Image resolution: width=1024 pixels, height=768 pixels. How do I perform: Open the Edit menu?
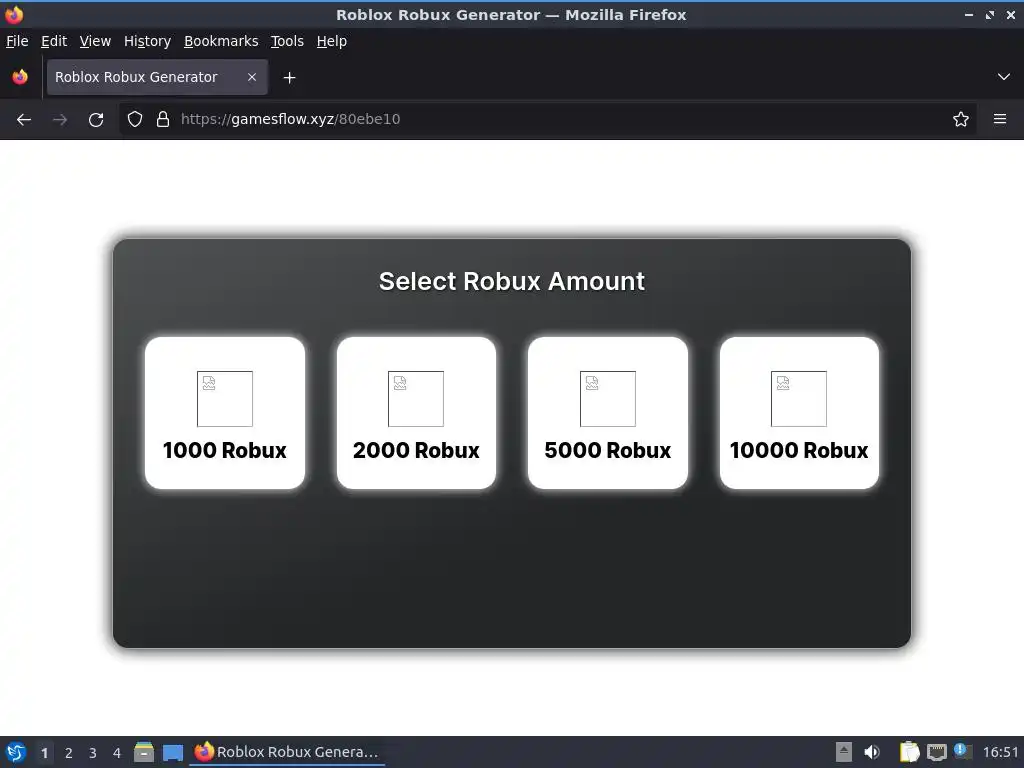[54, 41]
